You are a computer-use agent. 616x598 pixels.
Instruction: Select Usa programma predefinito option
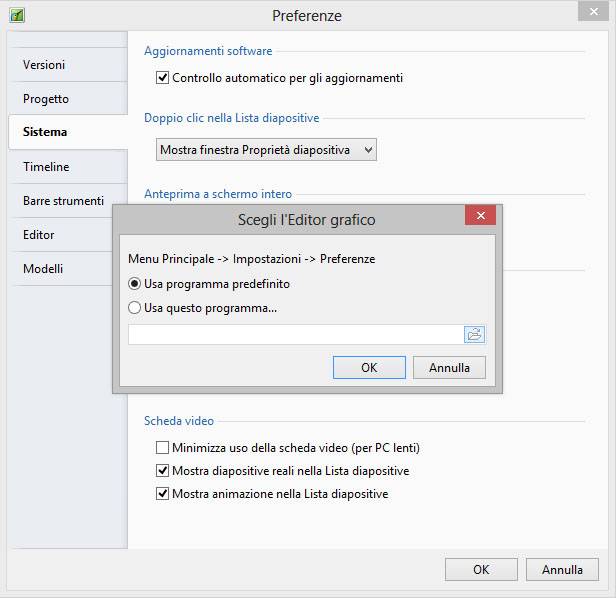135,284
